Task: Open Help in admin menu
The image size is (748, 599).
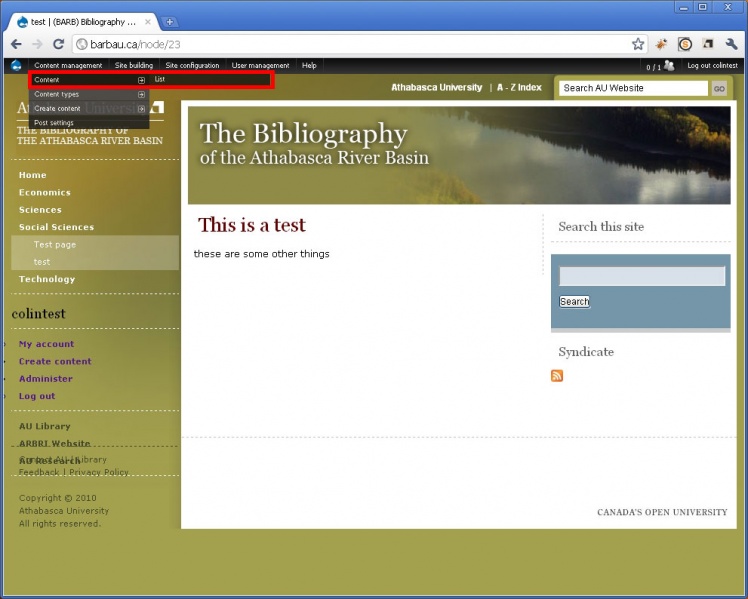Action: 309,65
